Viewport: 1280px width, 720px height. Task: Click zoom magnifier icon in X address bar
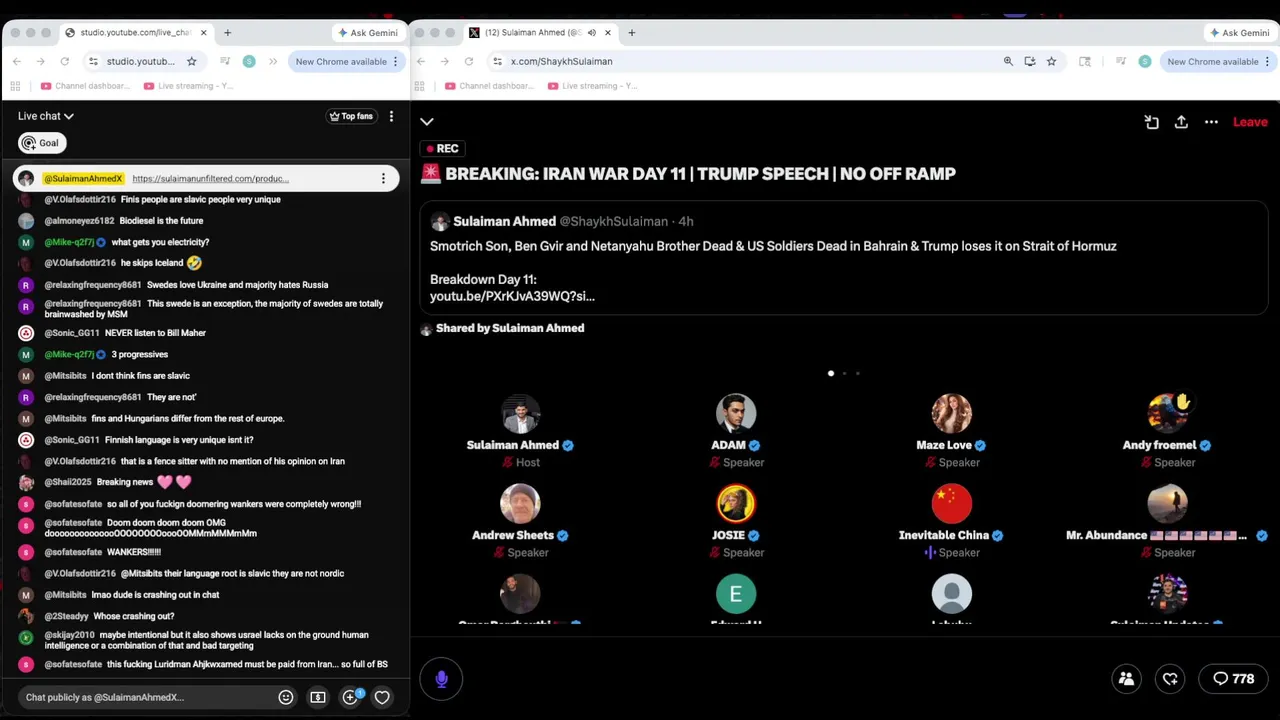click(x=1008, y=61)
